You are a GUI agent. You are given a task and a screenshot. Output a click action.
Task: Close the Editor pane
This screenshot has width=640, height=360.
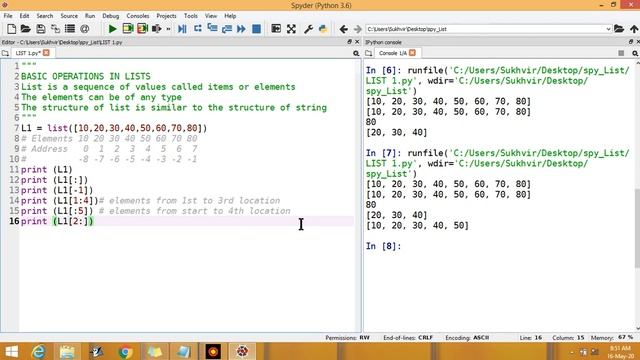pos(357,42)
